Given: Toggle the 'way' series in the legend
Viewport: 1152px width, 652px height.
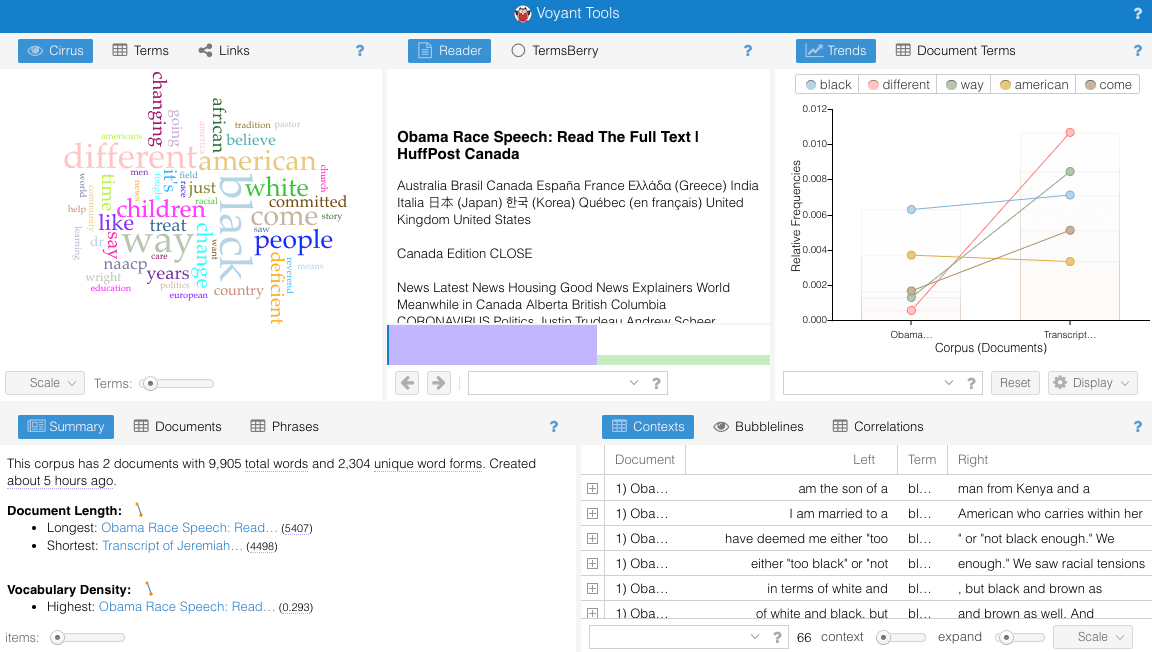Looking at the screenshot, I should (965, 85).
